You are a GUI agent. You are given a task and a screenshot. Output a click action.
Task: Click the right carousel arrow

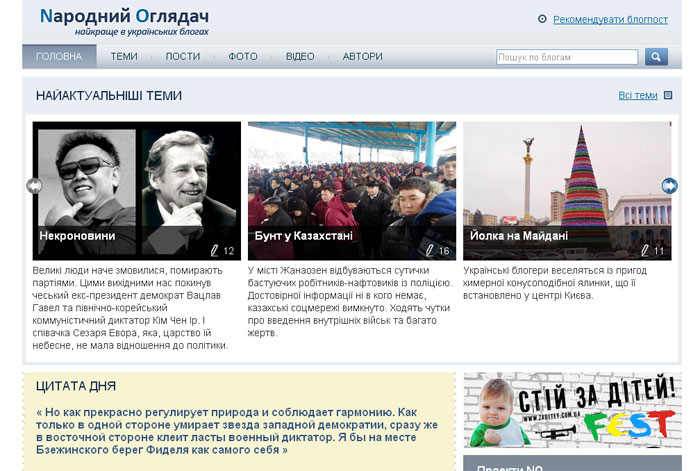(x=669, y=185)
